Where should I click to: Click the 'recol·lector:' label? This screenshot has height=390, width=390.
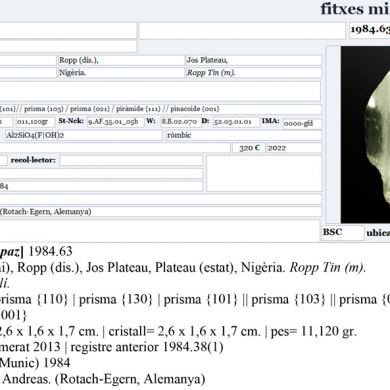(x=33, y=160)
